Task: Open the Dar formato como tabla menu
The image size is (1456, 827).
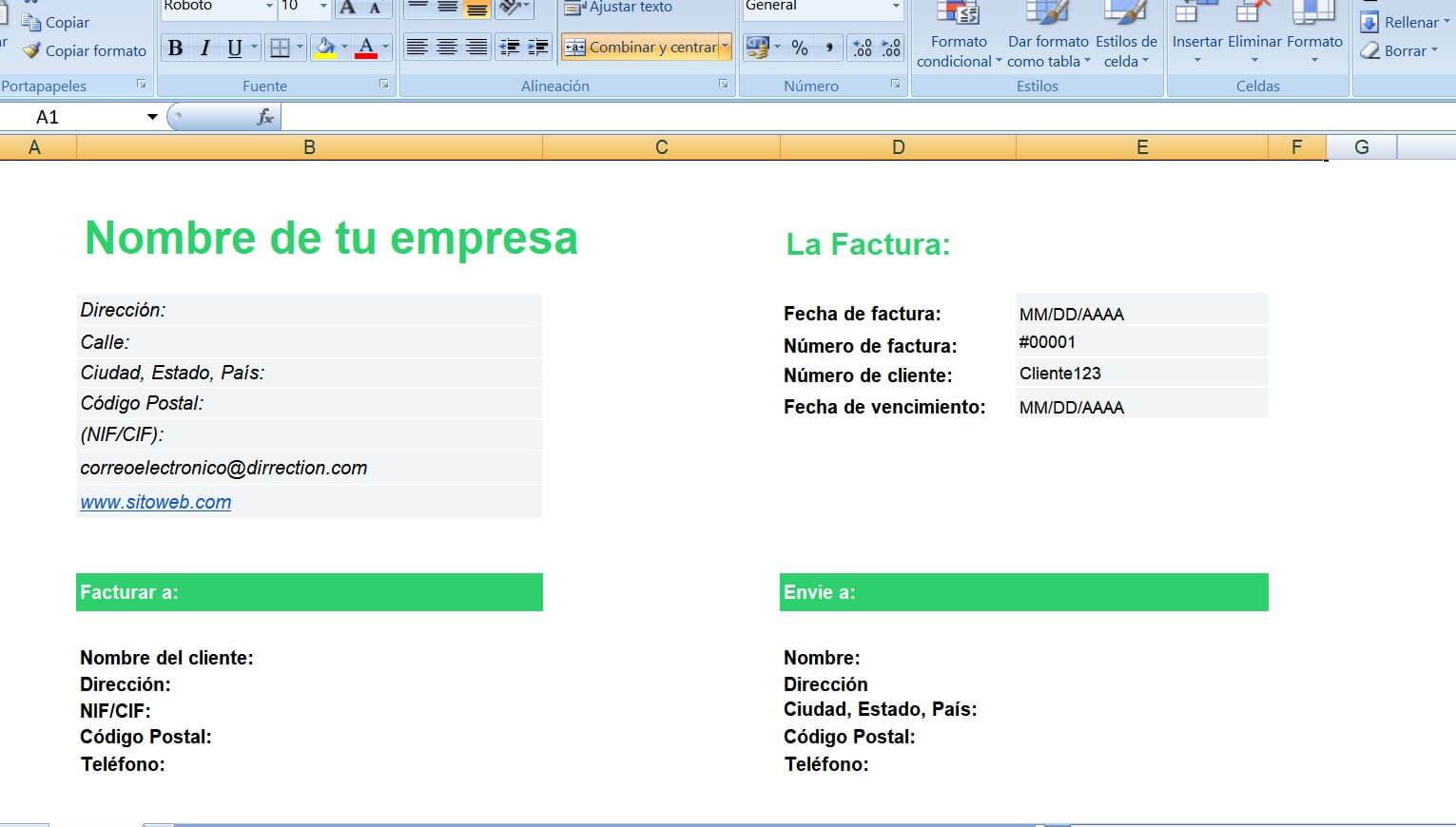Action: click(1047, 43)
